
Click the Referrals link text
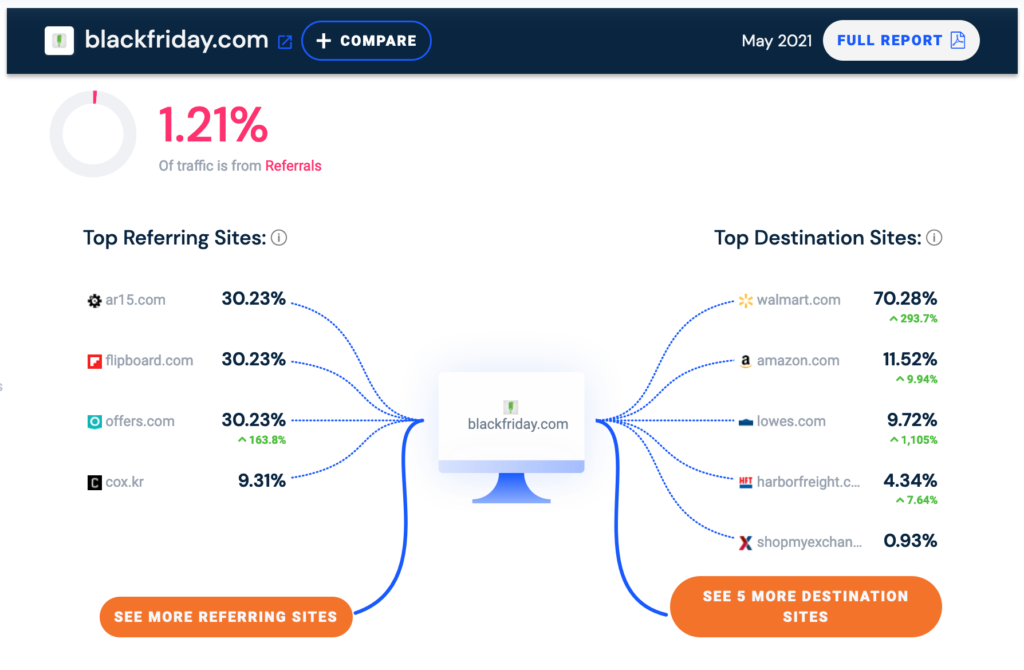pyautogui.click(x=293, y=166)
